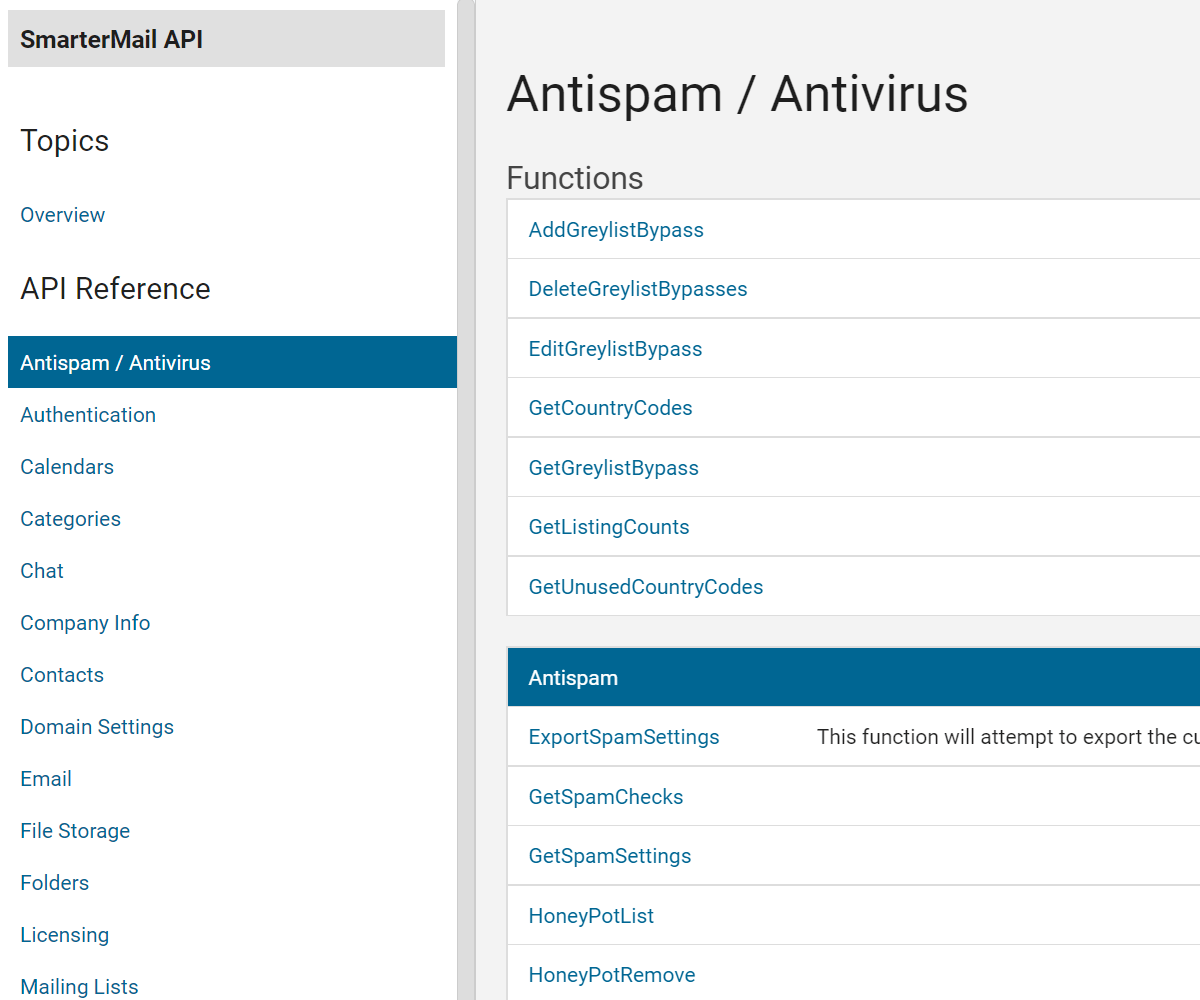Open the Folders API section
Image resolution: width=1200 pixels, height=1000 pixels.
click(55, 883)
